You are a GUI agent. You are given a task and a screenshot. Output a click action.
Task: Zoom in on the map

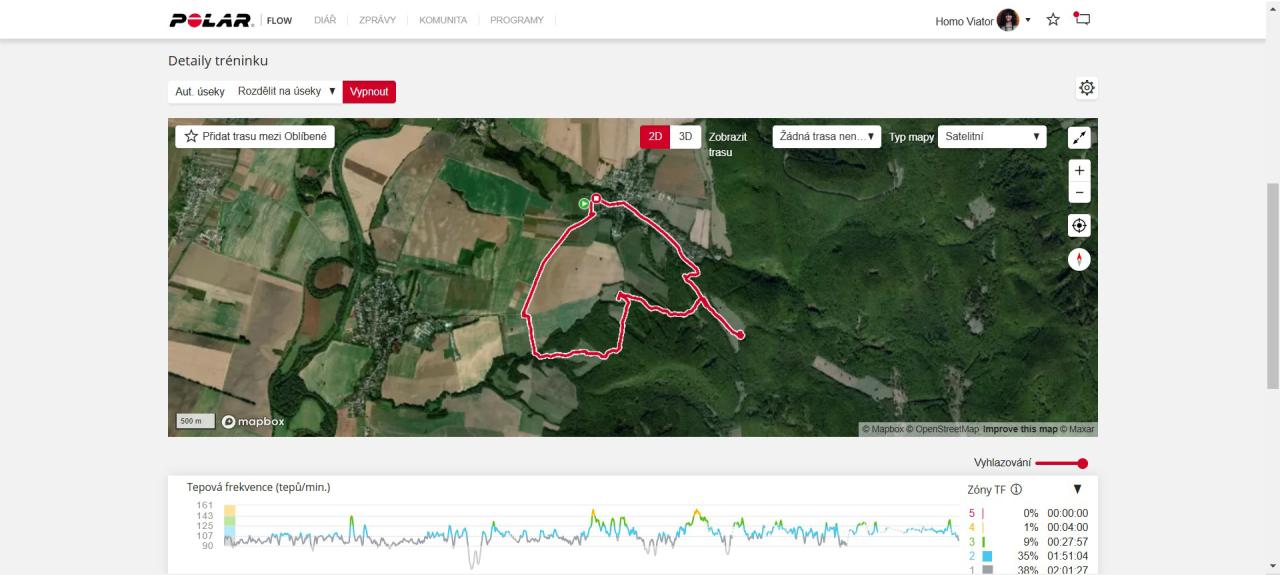[x=1079, y=171]
